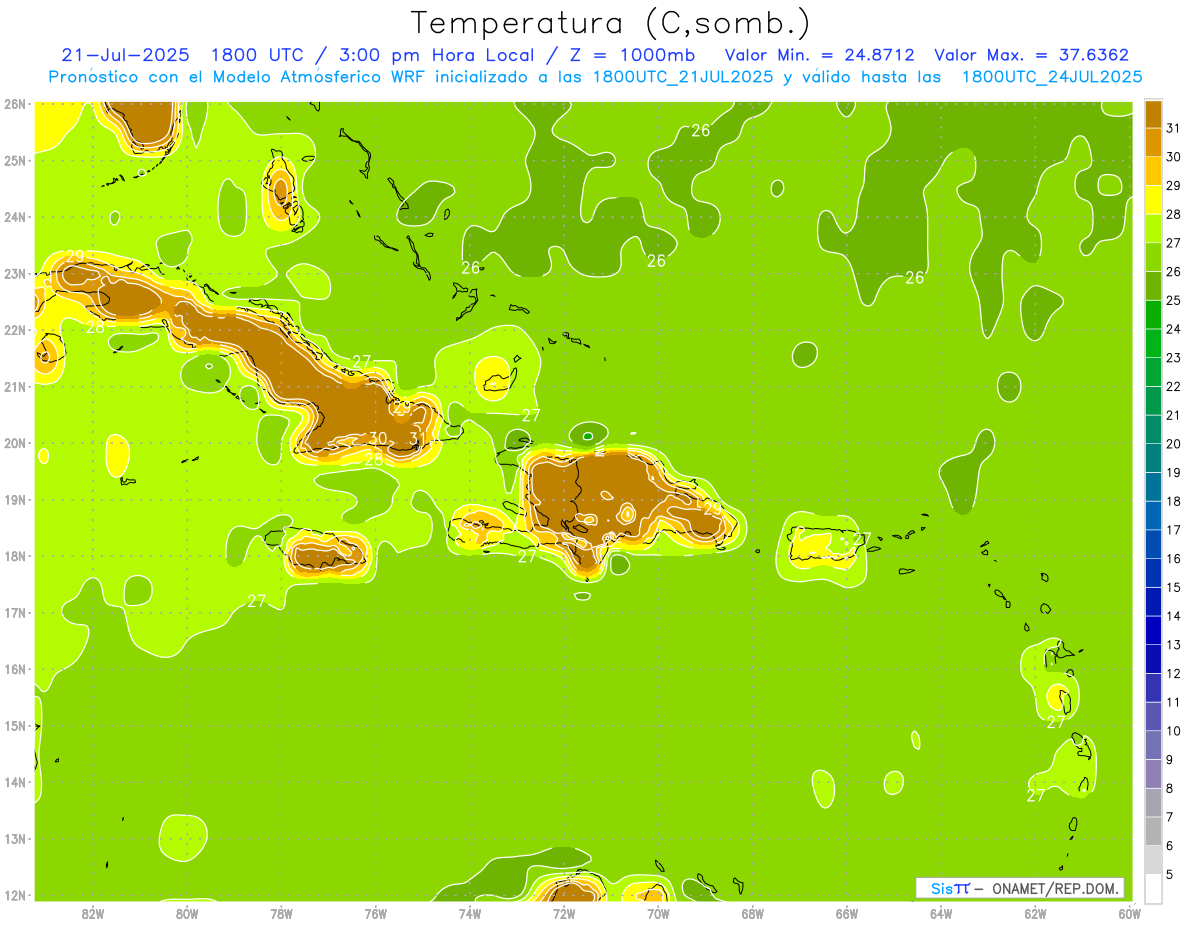1200x927 pixels.
Task: Click the 'Z = 1000mb' level text
Action: 639,55
